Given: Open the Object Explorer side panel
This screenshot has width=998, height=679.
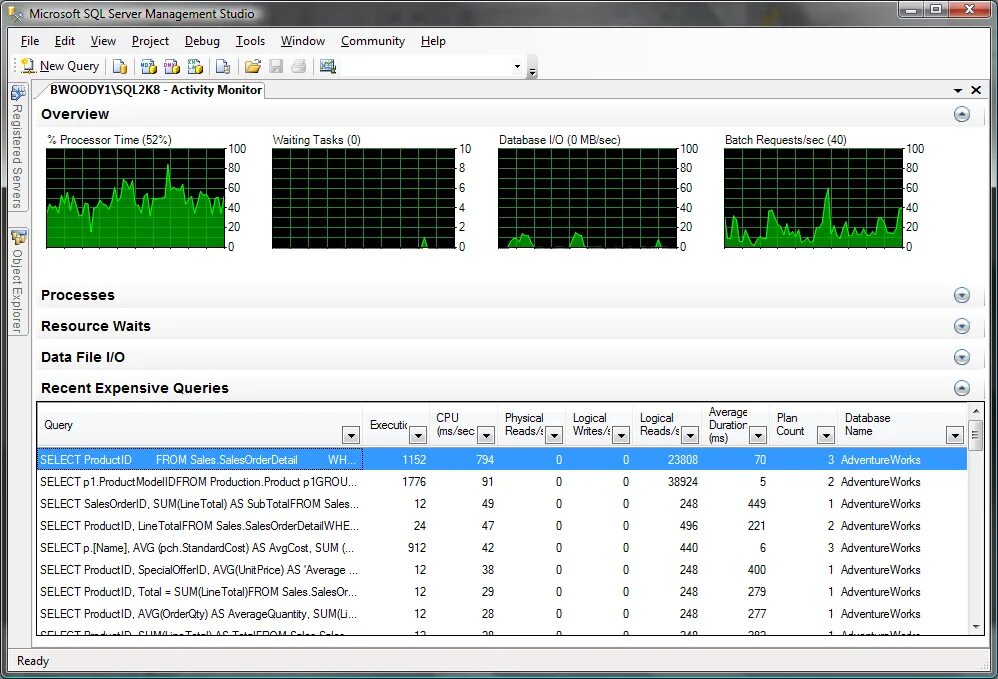Looking at the screenshot, I should click(x=18, y=282).
